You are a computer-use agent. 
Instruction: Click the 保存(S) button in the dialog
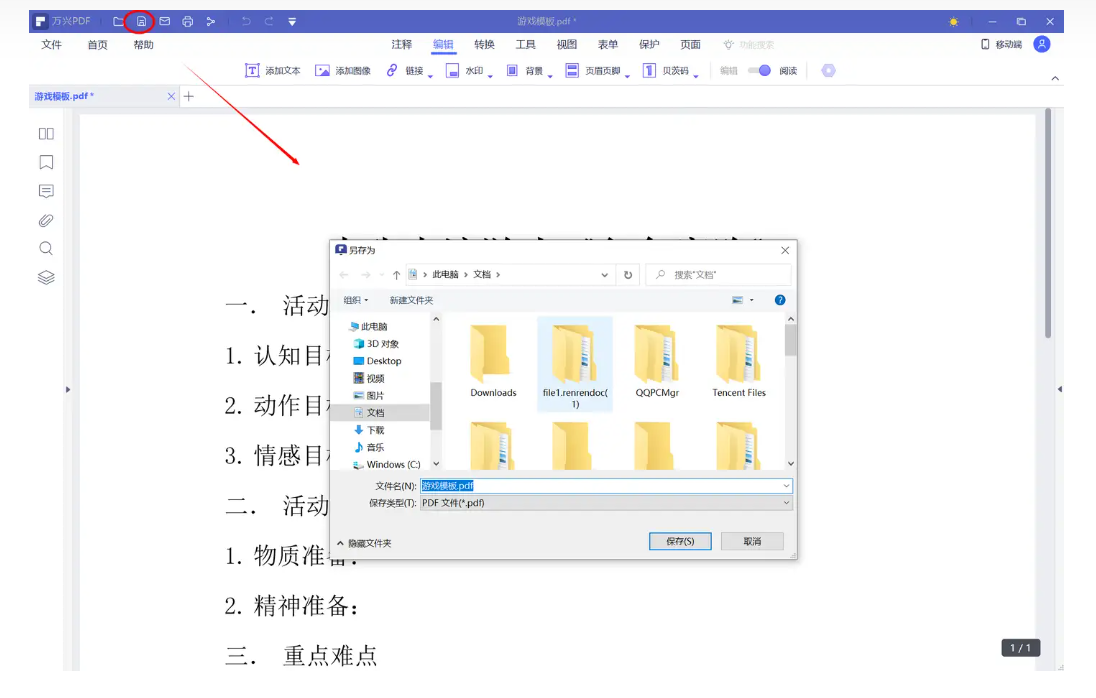(680, 540)
